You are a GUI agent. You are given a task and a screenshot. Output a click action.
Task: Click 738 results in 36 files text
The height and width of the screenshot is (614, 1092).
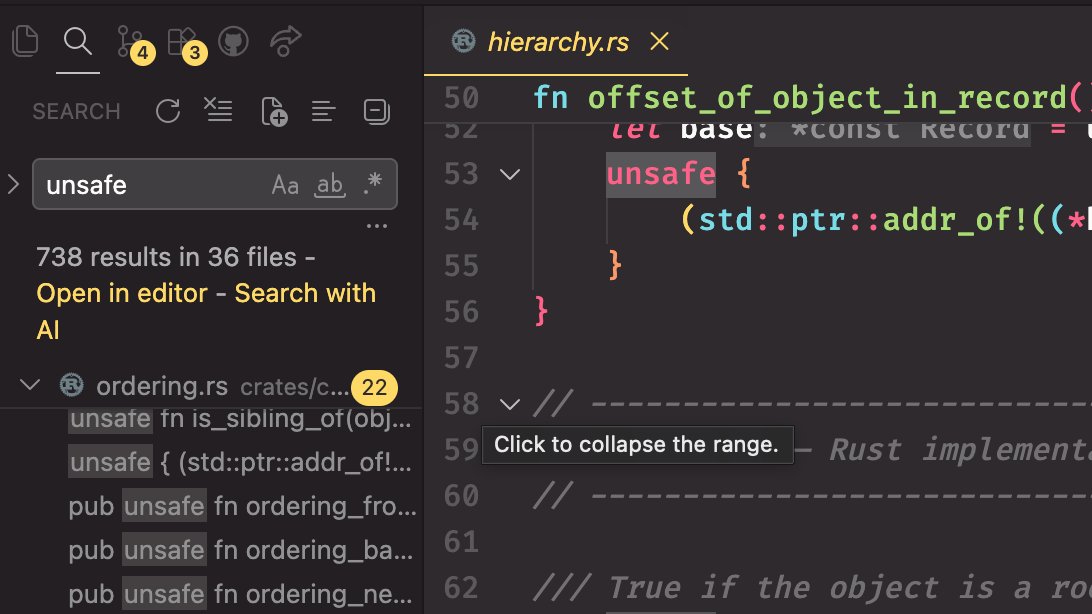pyautogui.click(x=166, y=257)
